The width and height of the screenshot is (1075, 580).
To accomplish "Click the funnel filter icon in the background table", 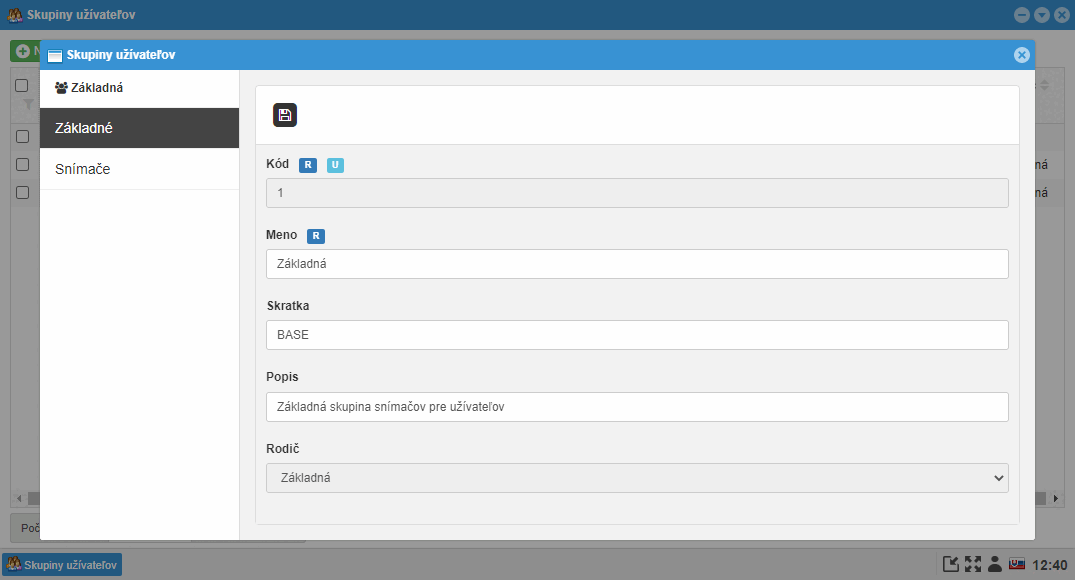I will (x=28, y=104).
